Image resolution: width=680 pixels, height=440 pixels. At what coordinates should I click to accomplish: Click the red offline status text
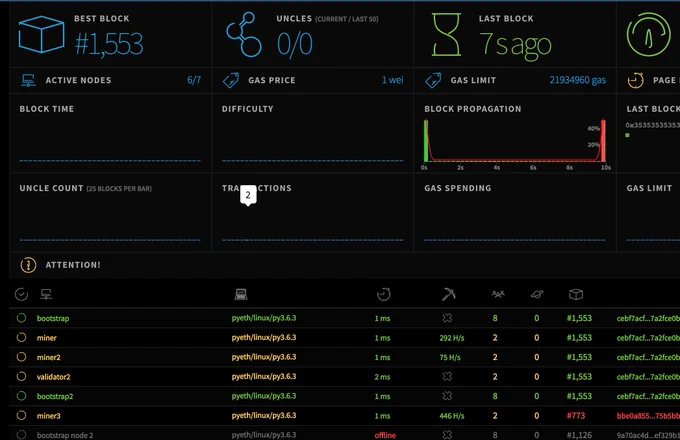coord(385,435)
